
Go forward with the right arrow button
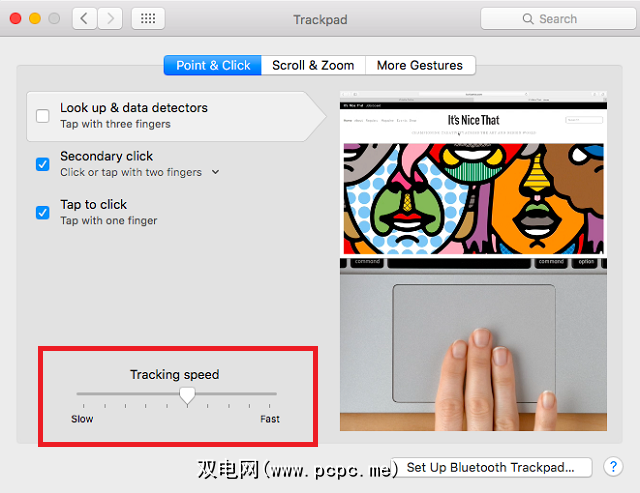point(110,19)
